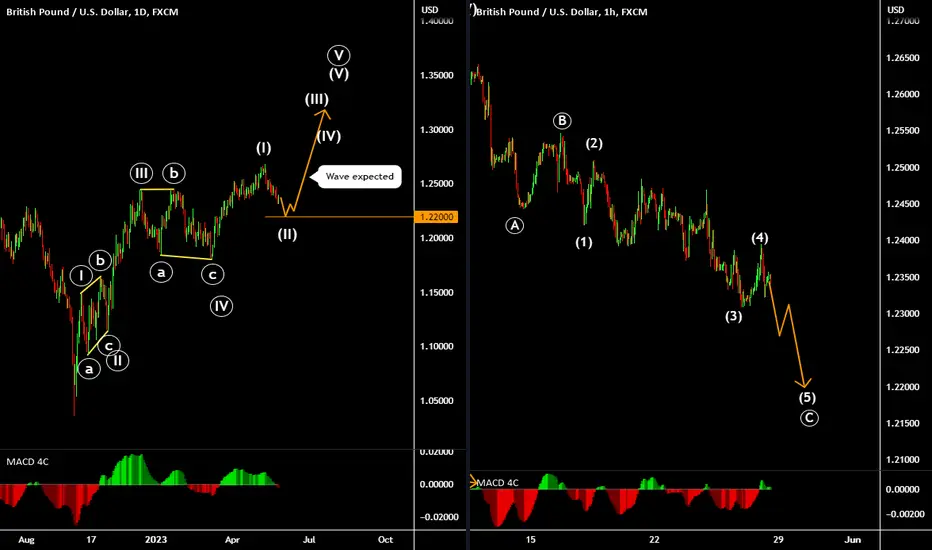Select the (2) wave label
Screen dimensions: 932x550
click(594, 143)
